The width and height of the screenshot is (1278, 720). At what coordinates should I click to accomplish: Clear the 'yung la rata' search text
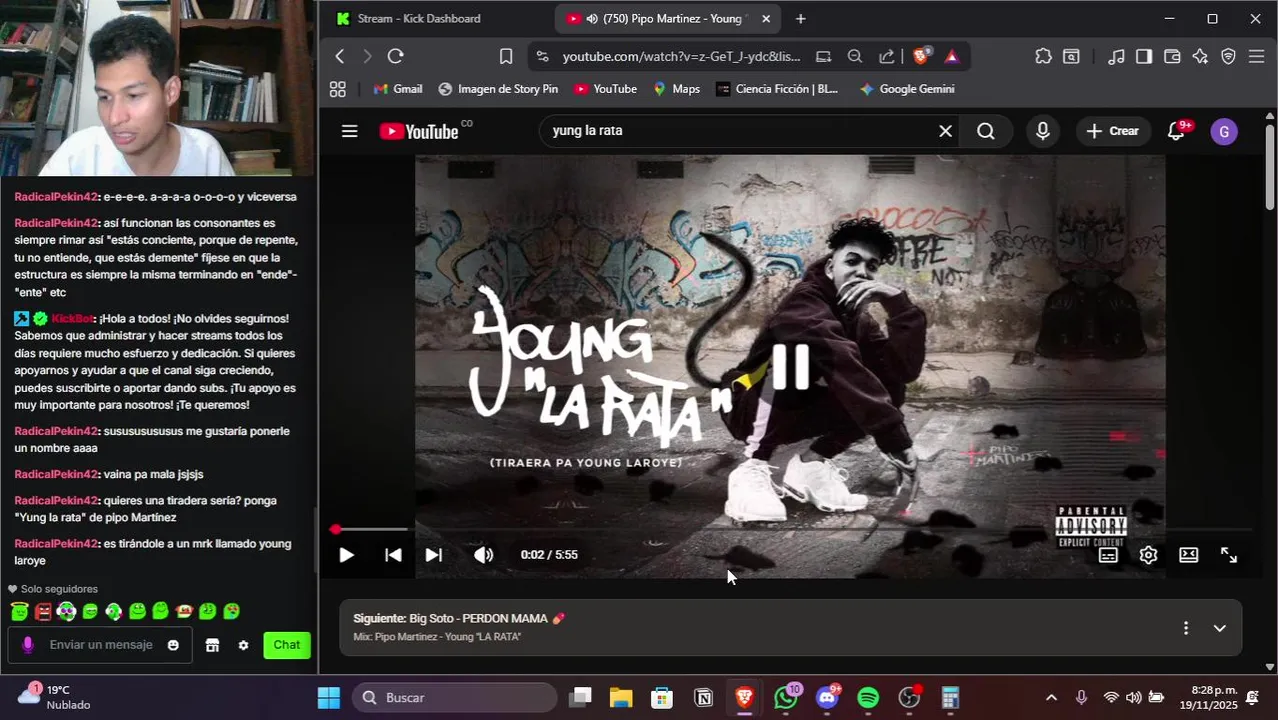[945, 131]
